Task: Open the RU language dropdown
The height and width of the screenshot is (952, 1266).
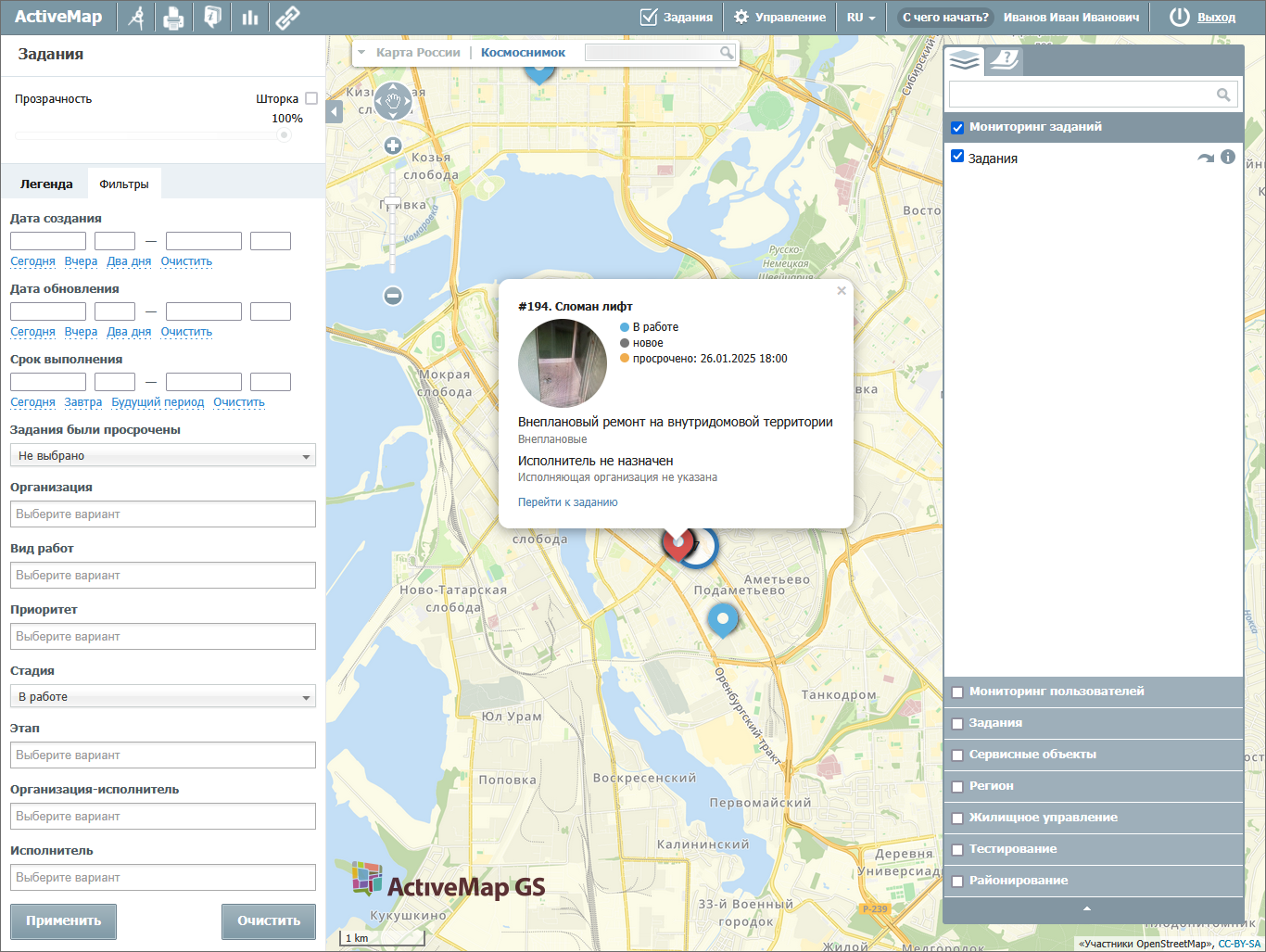Action: [860, 18]
